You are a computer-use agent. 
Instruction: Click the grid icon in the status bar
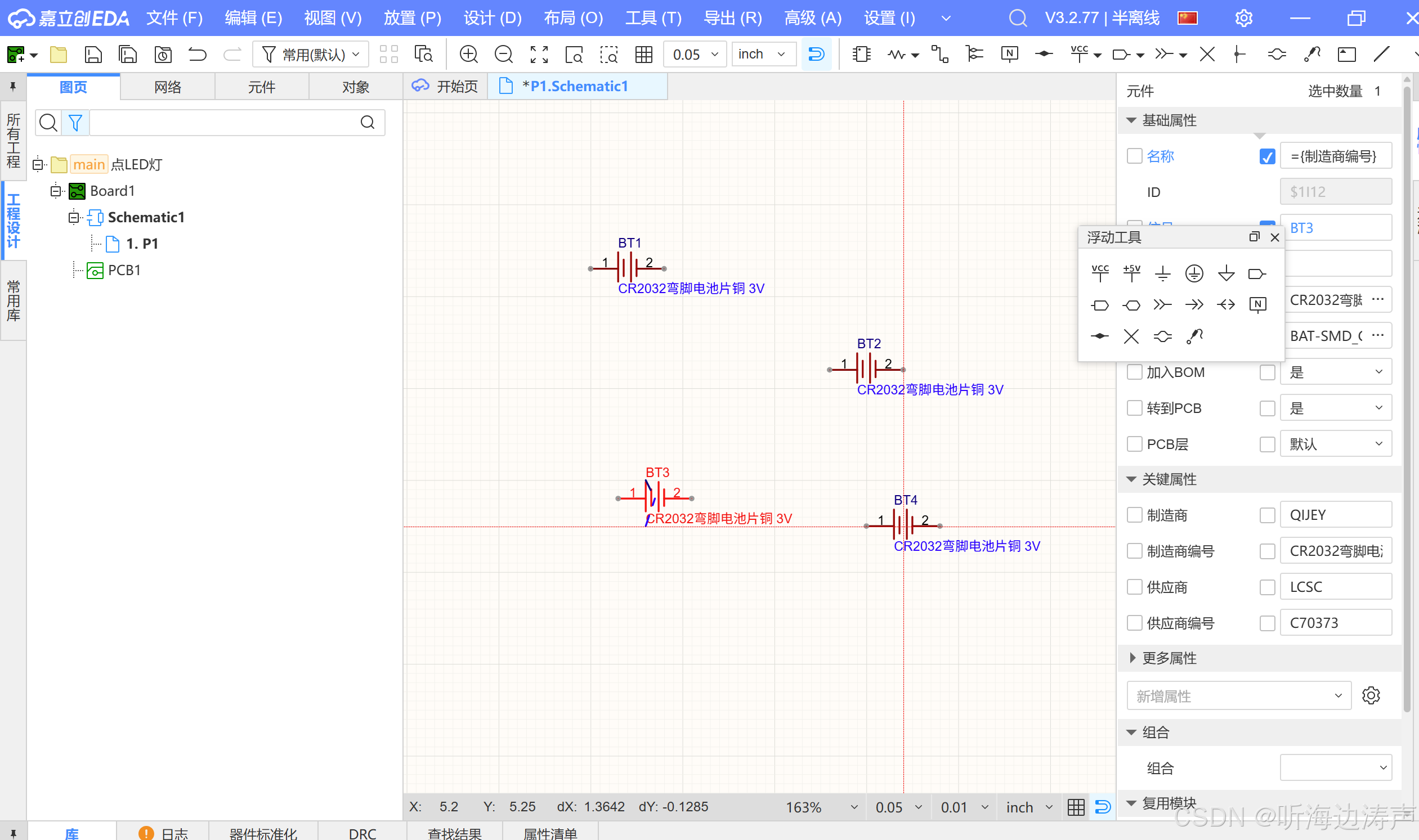point(1075,807)
